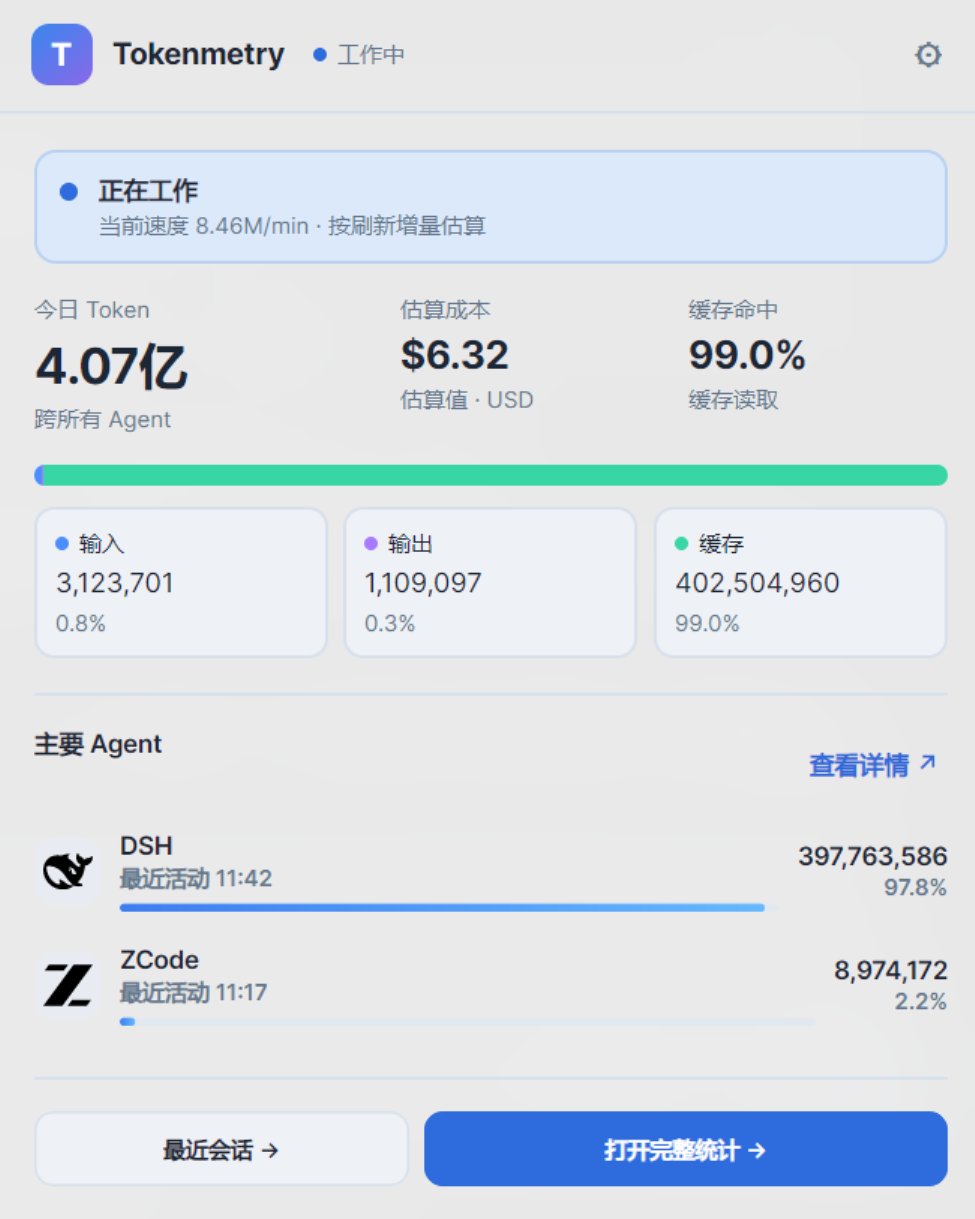Click the 3,123,701 input count
The width and height of the screenshot is (975, 1219).
pyautogui.click(x=115, y=583)
